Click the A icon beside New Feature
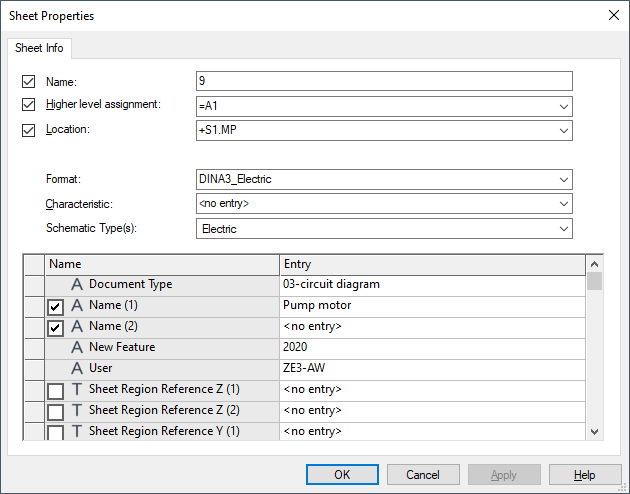Viewport: 630px width, 494px height. [x=77, y=347]
